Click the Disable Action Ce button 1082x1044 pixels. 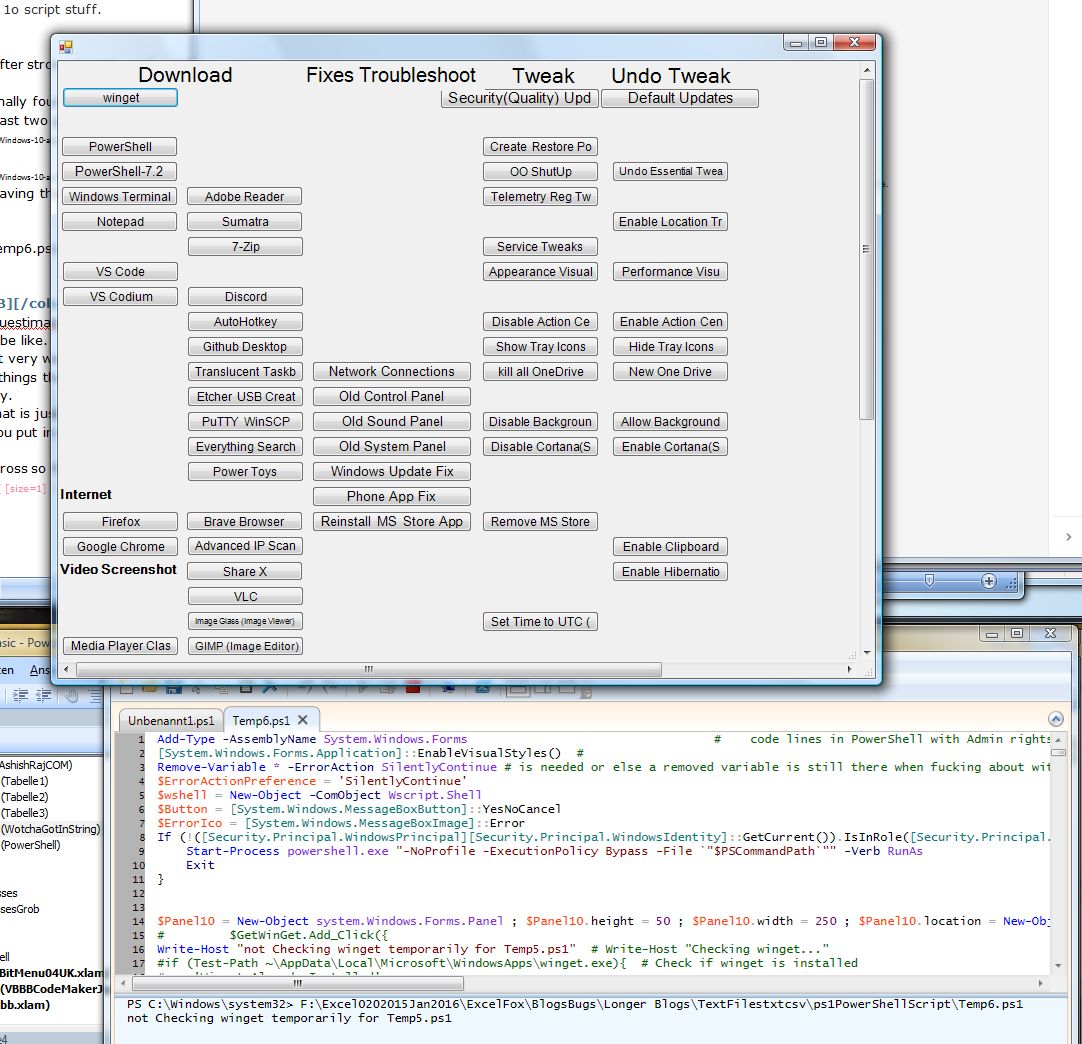[540, 322]
